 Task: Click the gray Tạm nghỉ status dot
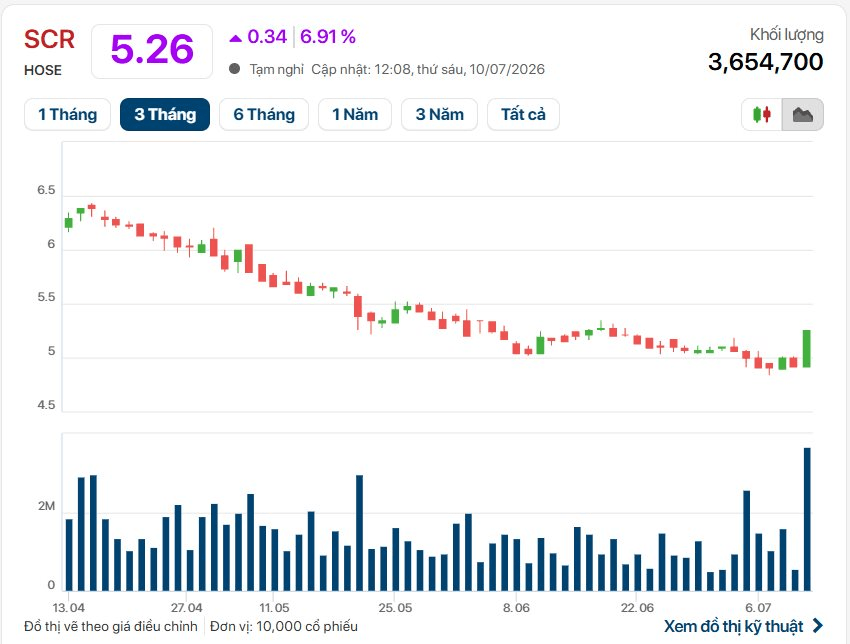click(x=235, y=69)
